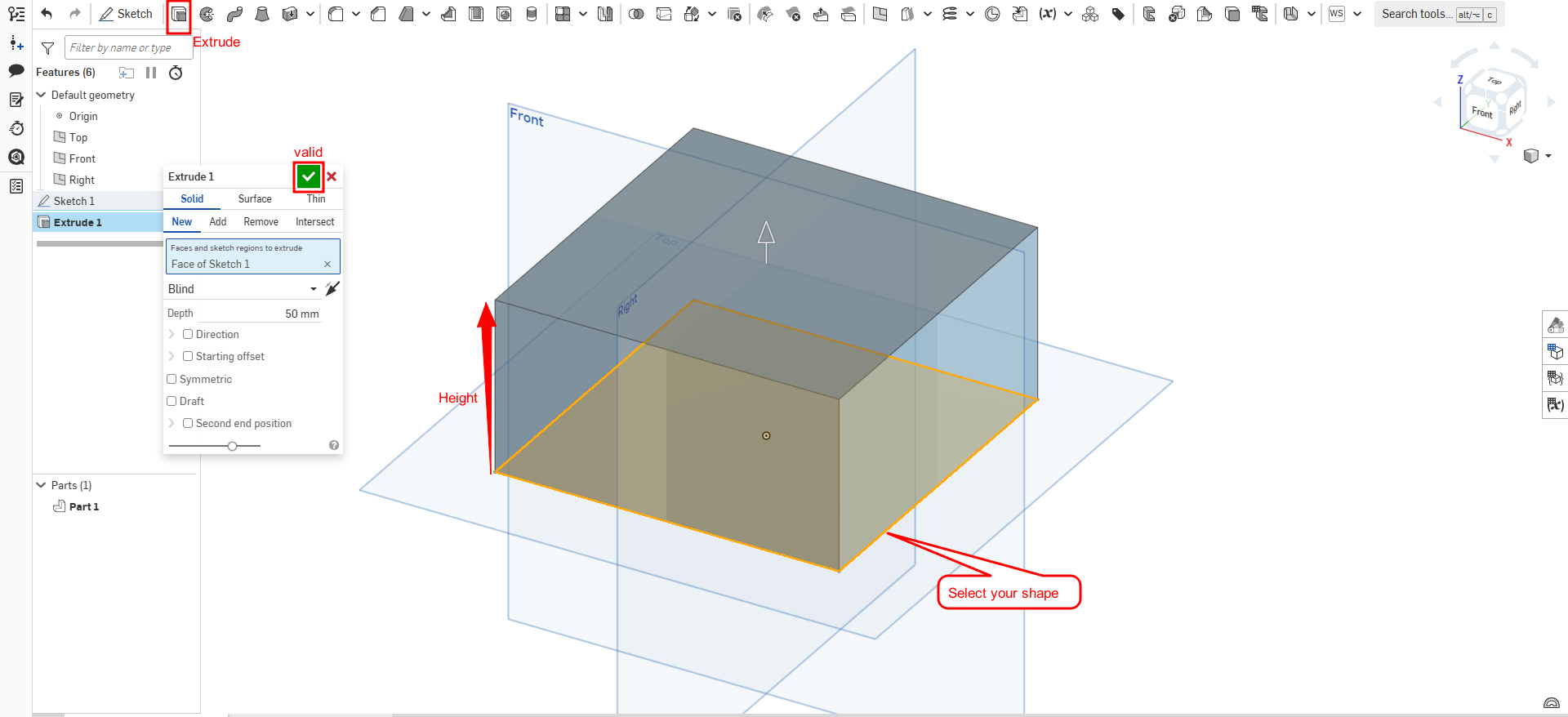Switch to the Thin tab
Image resolution: width=1568 pixels, height=717 pixels.
point(316,198)
